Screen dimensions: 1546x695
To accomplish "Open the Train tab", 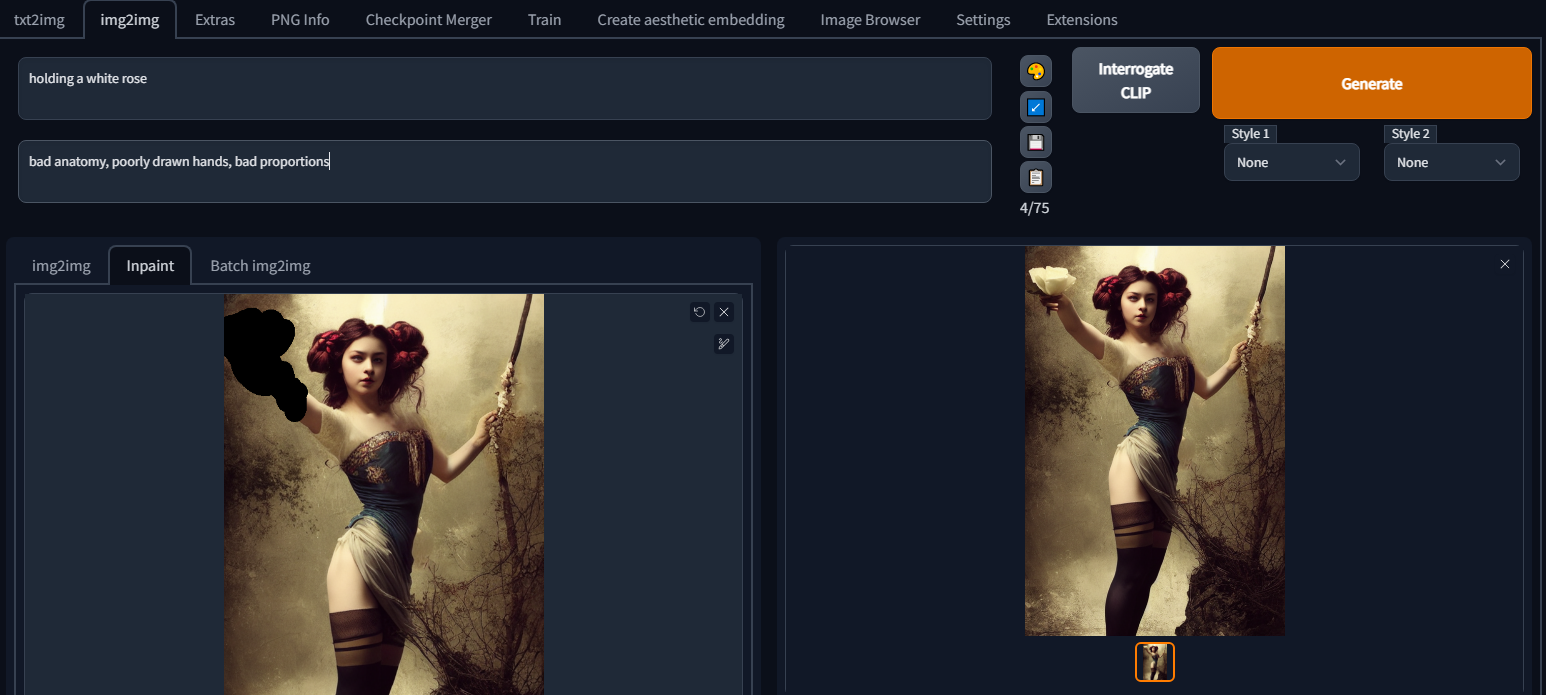I will coord(544,20).
